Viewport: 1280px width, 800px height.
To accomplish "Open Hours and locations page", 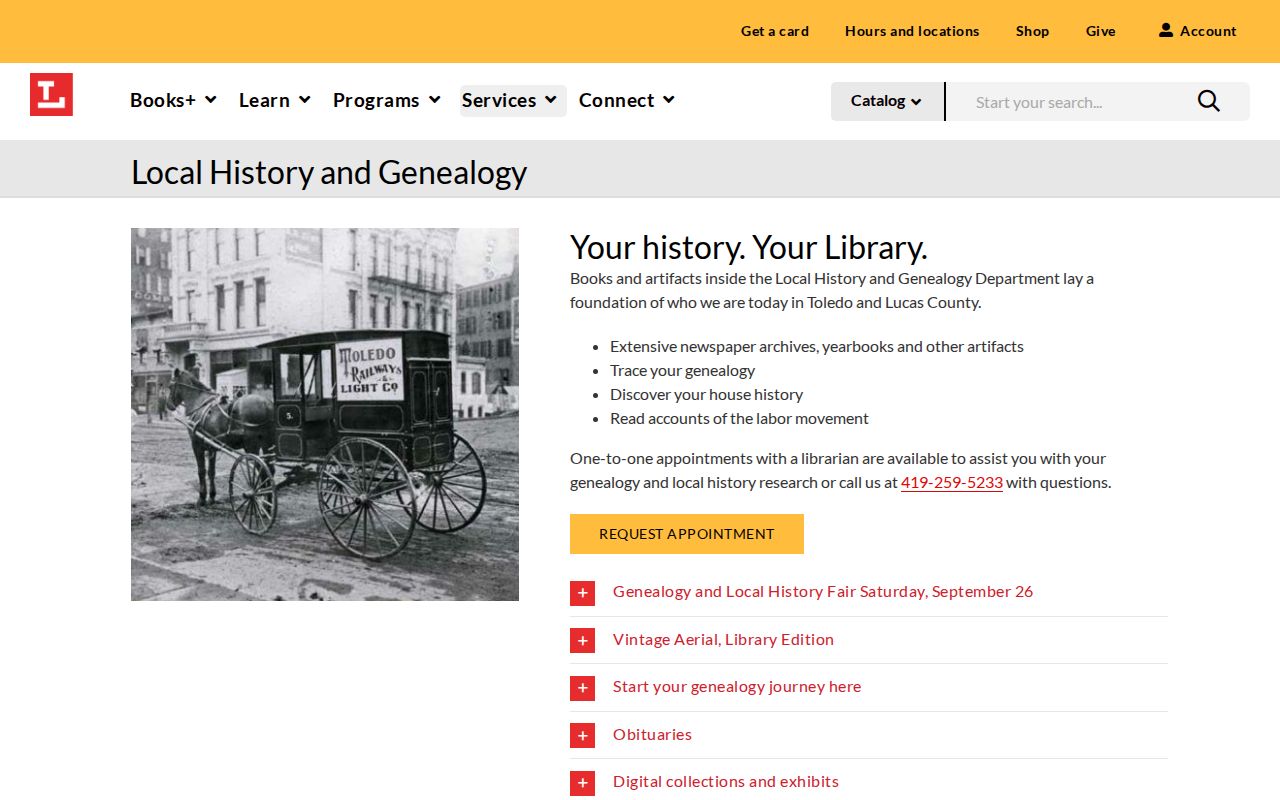I will (x=912, y=31).
